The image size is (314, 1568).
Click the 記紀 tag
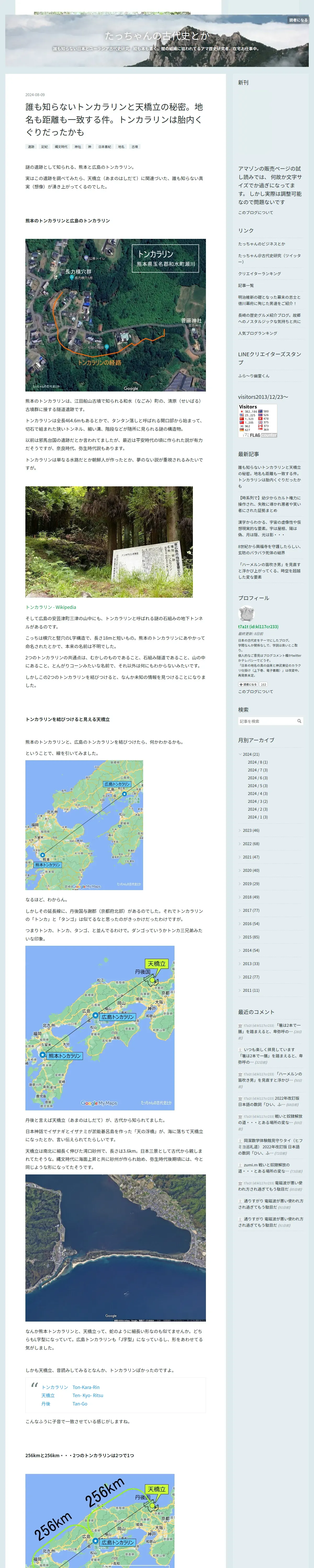tap(44, 147)
